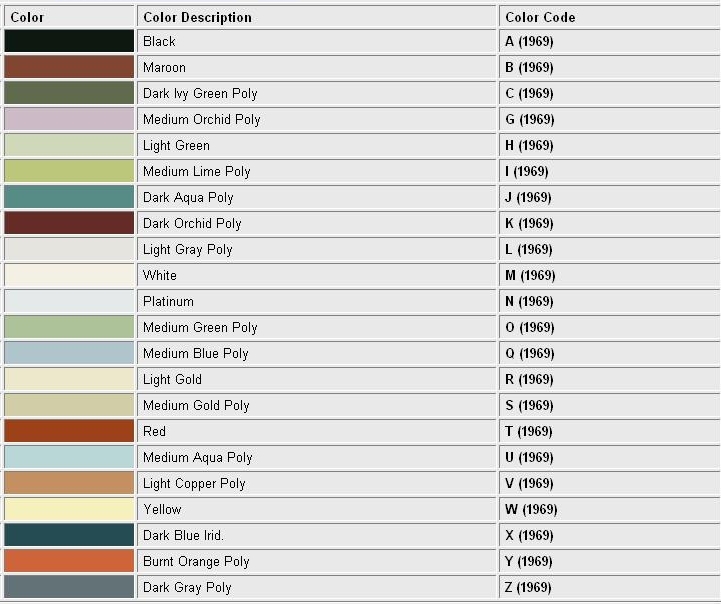721x604 pixels.
Task: Select the Medium Lime Poly swatch
Action: (69, 171)
